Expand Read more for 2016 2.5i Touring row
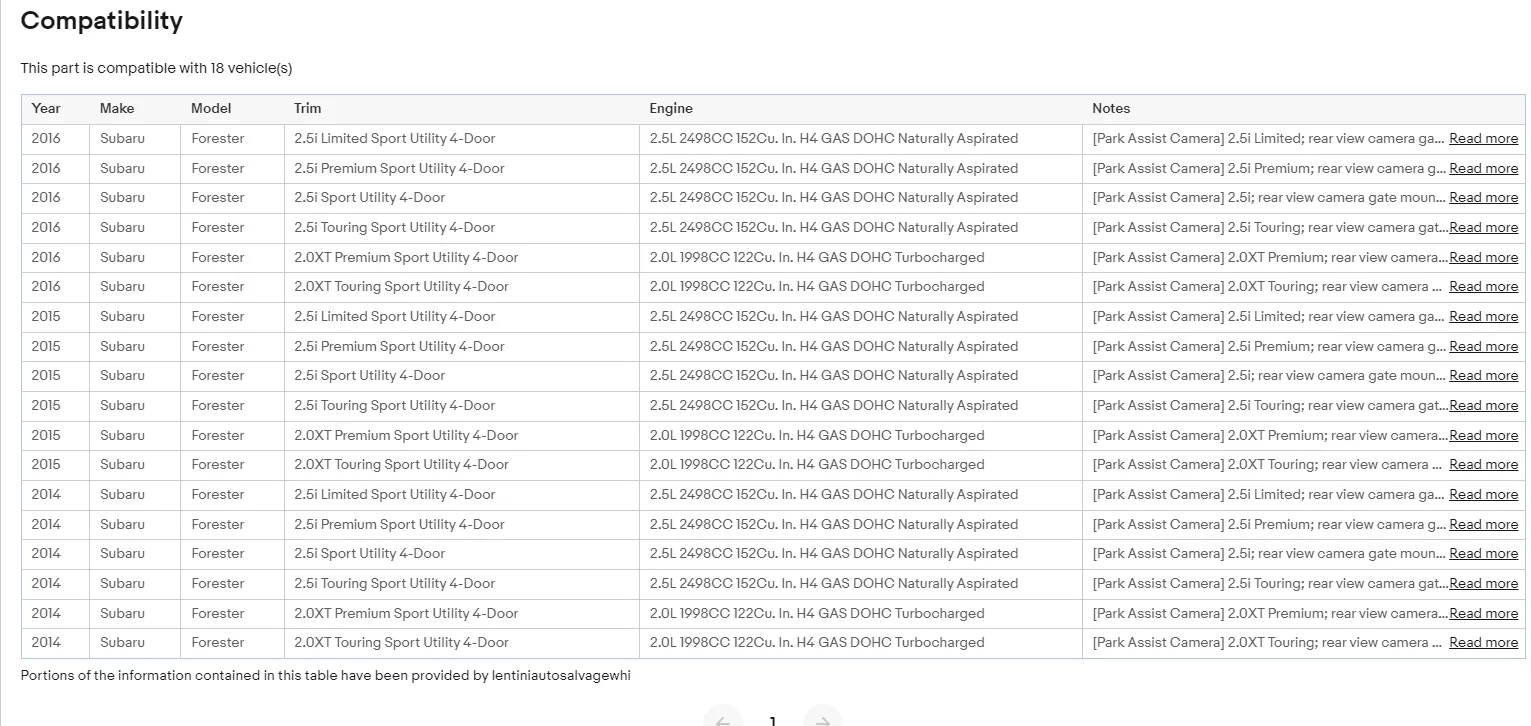 click(x=1483, y=228)
